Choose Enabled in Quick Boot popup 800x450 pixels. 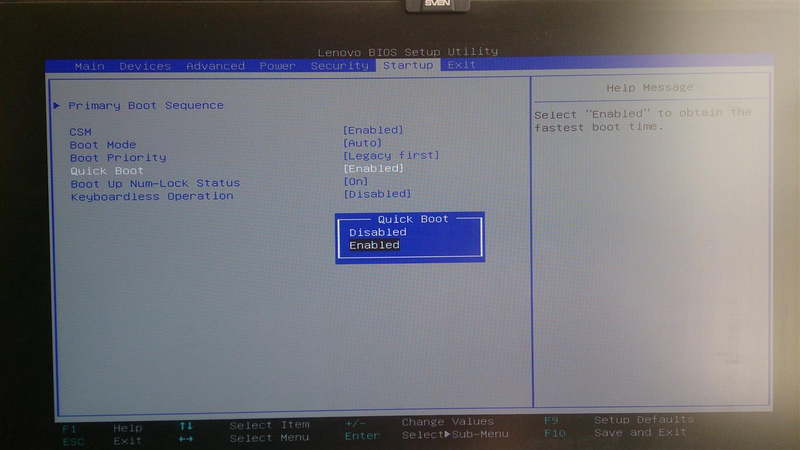tap(374, 245)
